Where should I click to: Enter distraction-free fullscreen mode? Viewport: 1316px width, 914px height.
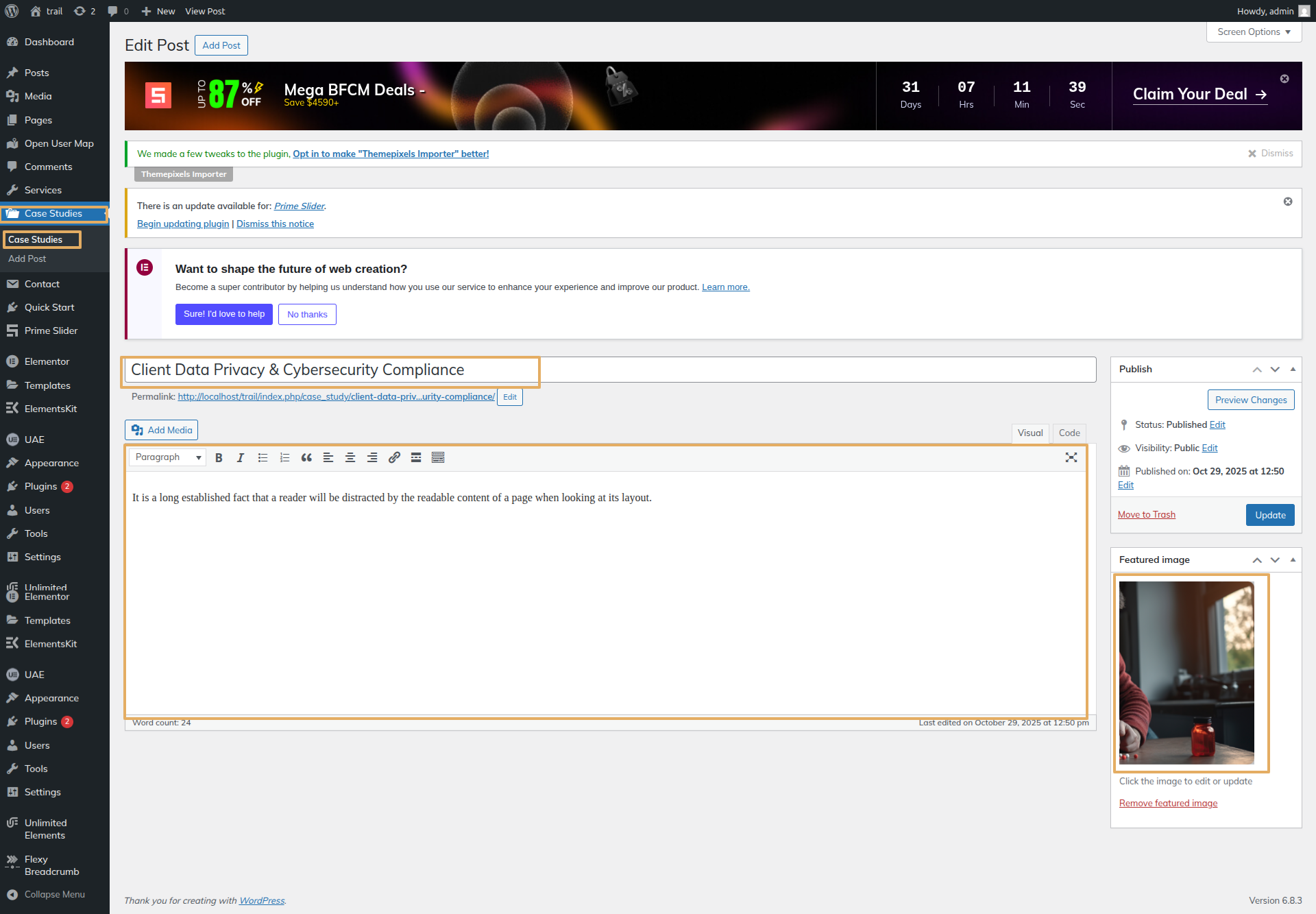[x=1071, y=457]
